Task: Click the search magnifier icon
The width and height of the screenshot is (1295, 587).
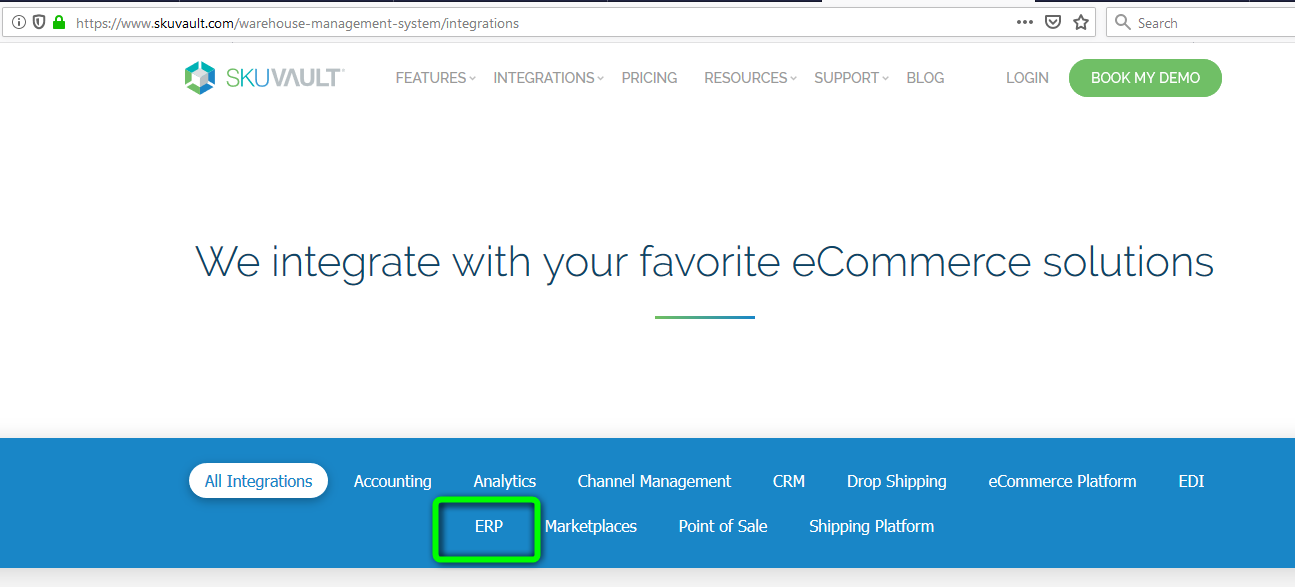Action: click(1123, 22)
